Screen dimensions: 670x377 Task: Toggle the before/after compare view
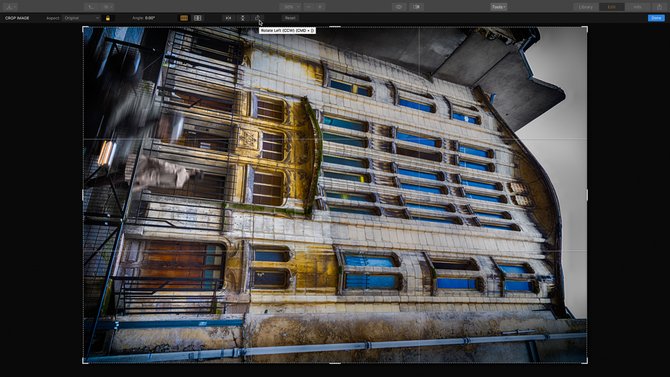pyautogui.click(x=416, y=7)
